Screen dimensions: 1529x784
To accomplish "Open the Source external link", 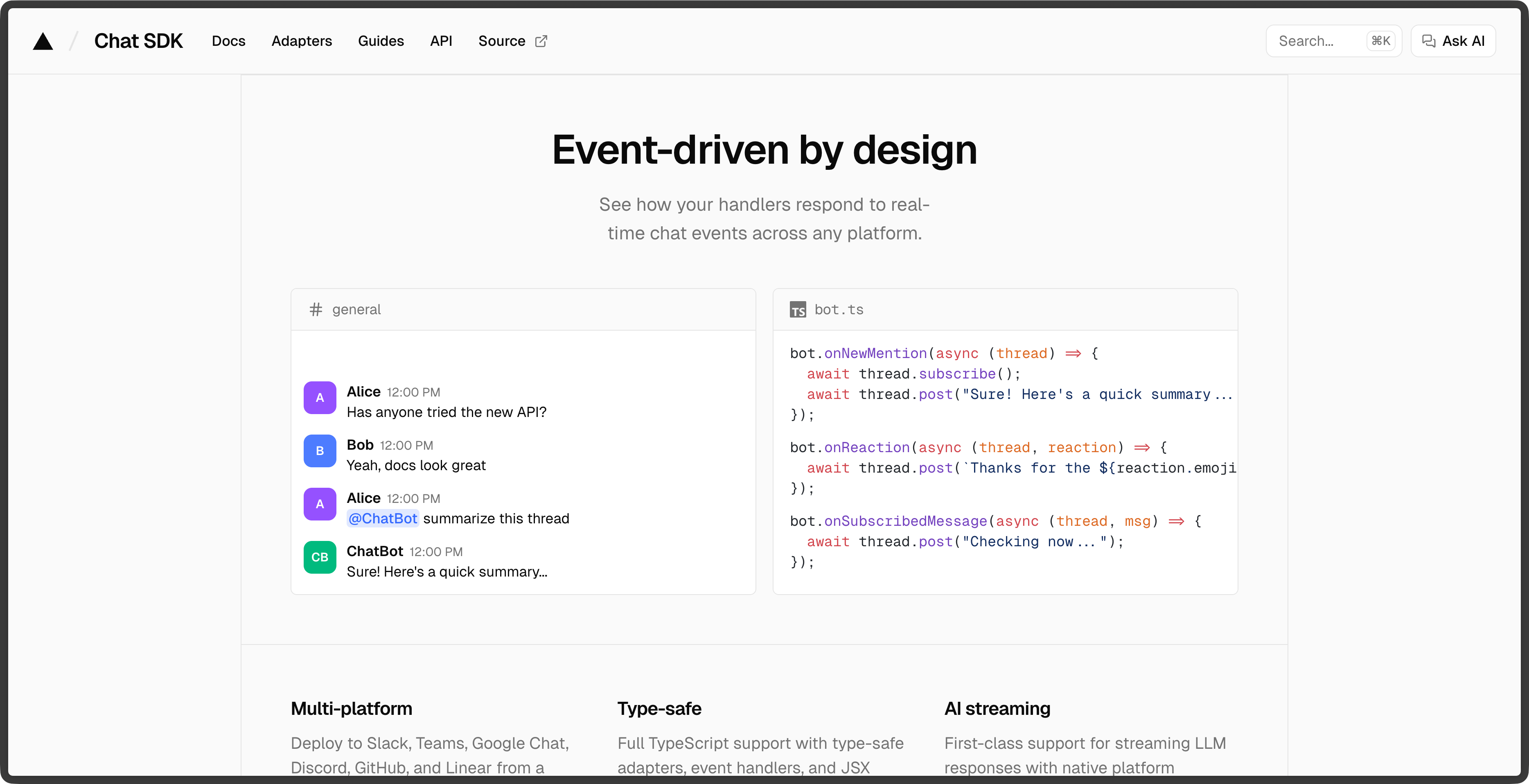I will [x=502, y=41].
